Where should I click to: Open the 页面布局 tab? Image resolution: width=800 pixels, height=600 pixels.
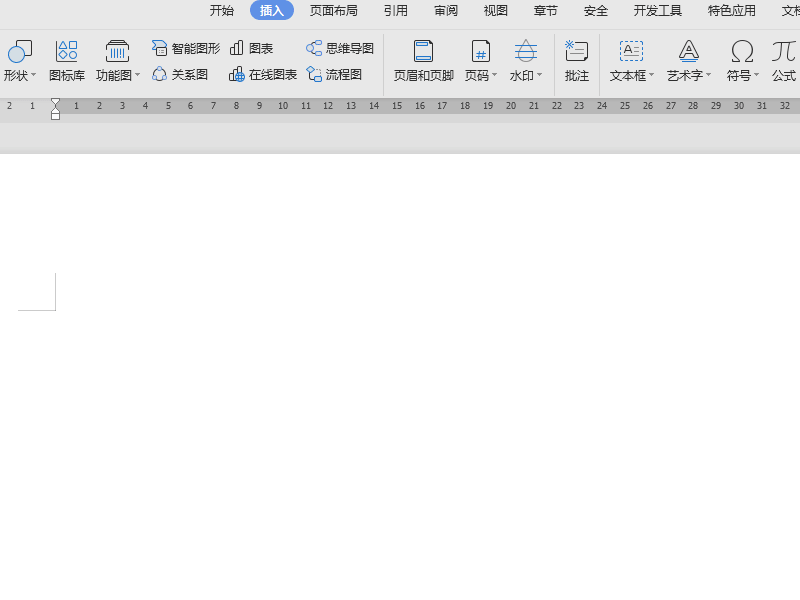(x=333, y=11)
